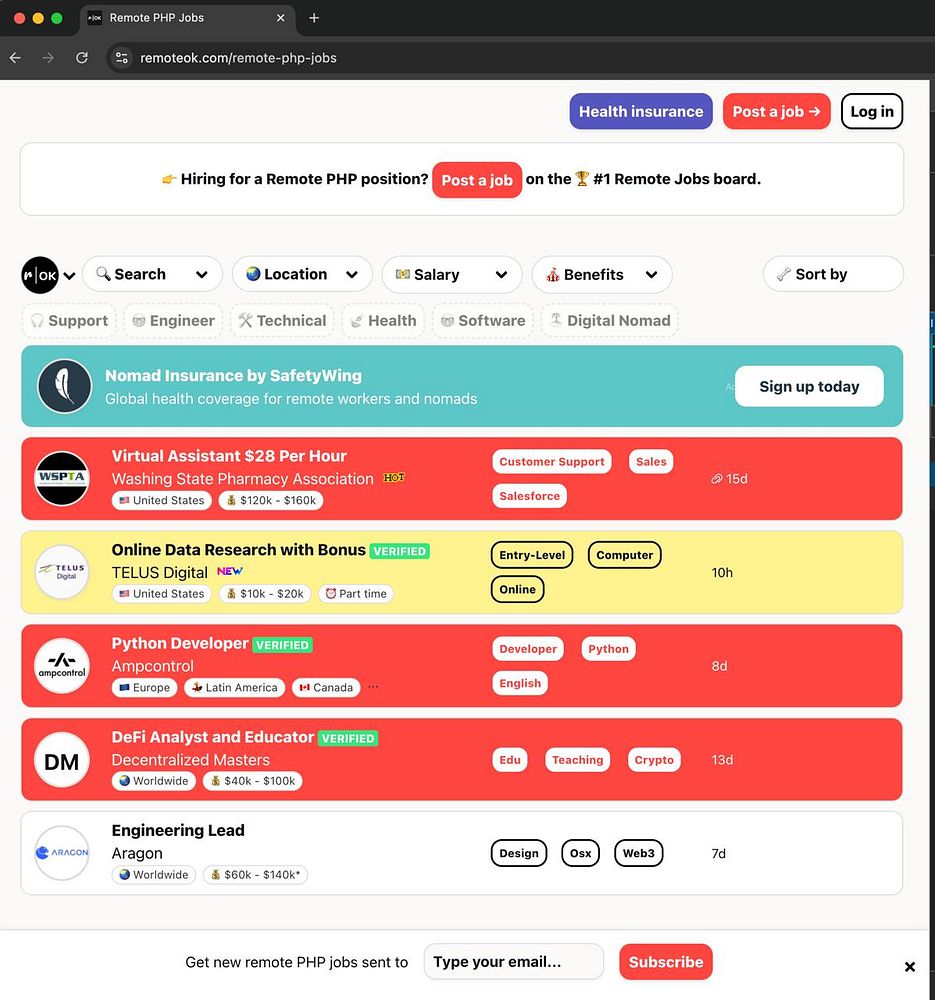Click the browser forward arrow

pos(48,57)
